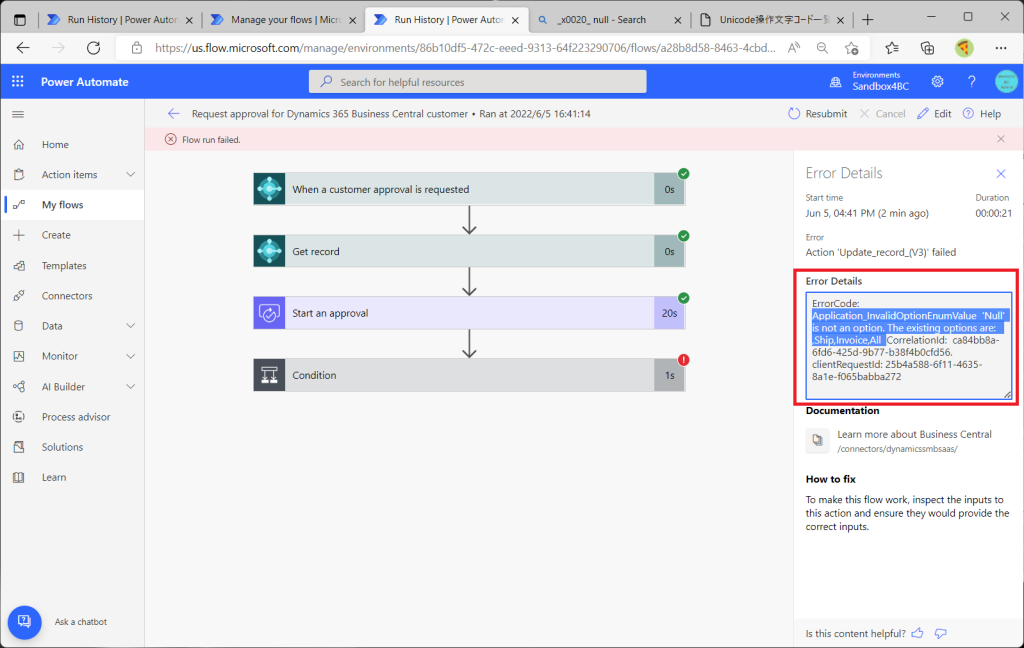Screen dimensions: 1024x648
Task: Click the Connectors icon in sidebar
Action: [x=19, y=296]
